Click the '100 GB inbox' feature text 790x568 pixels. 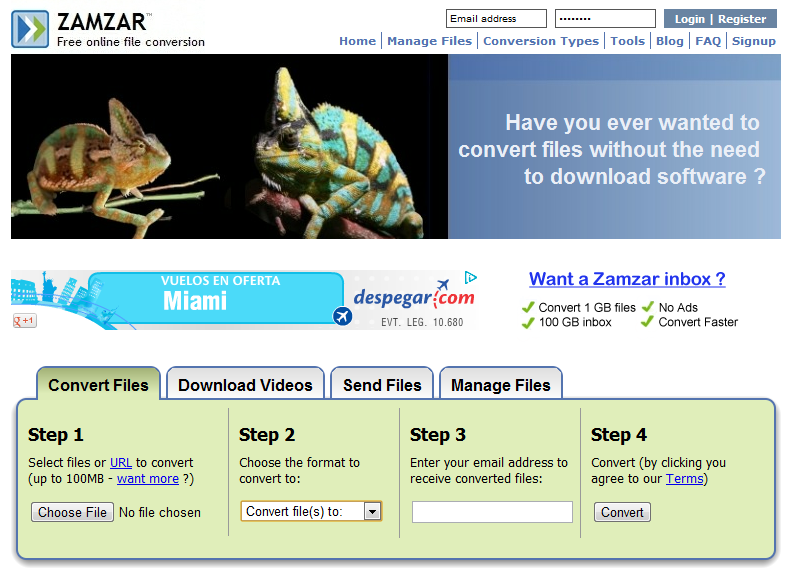[575, 322]
